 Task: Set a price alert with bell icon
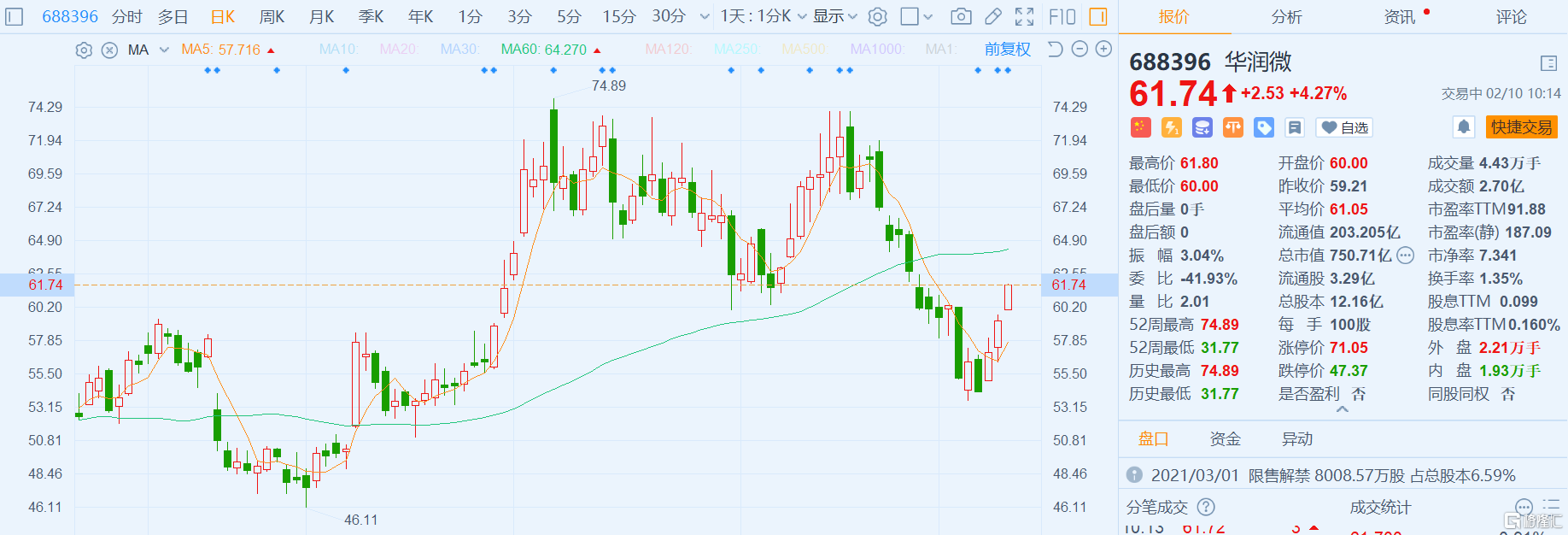coord(1464,127)
